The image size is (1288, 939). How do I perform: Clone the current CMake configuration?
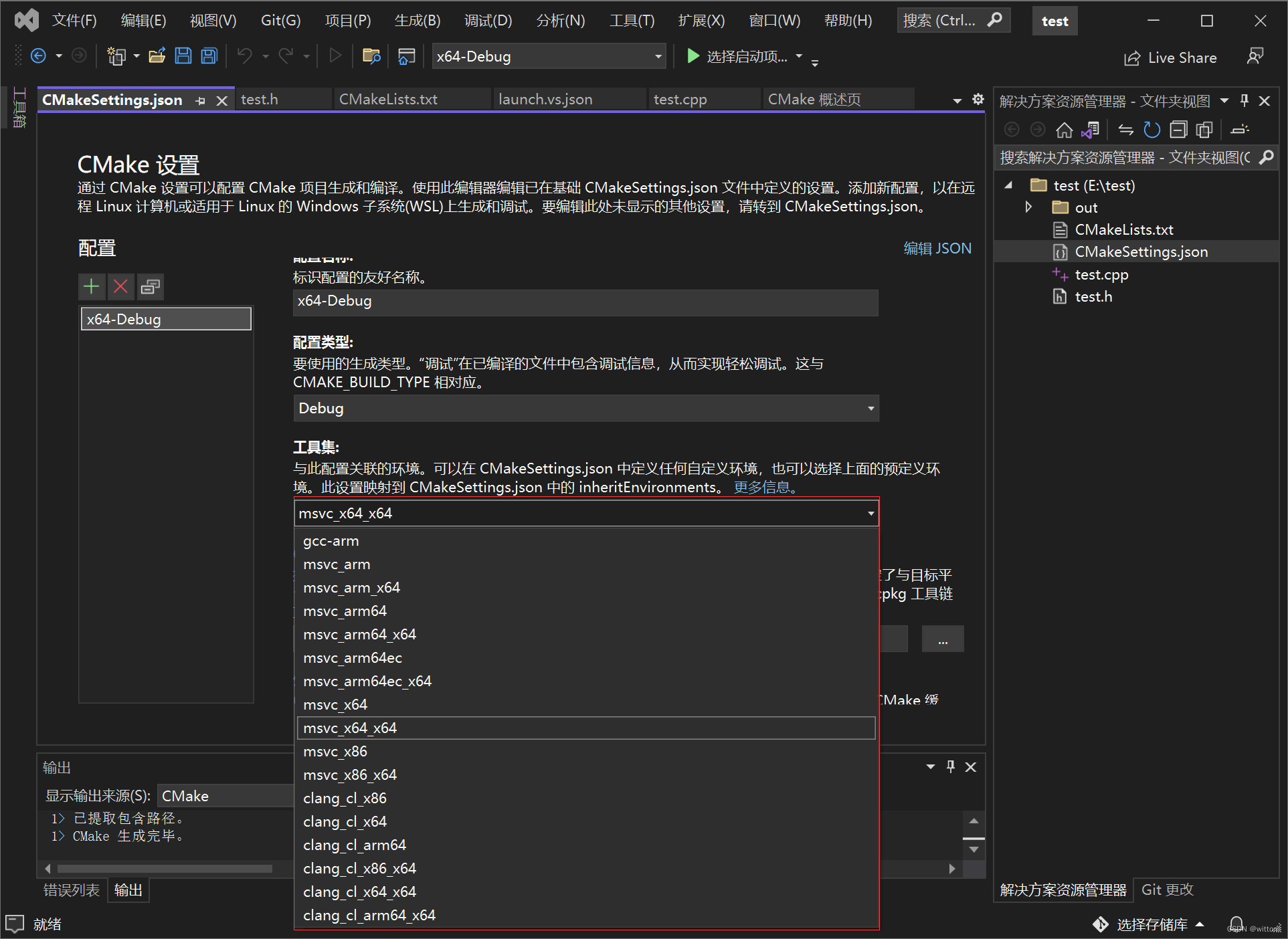pos(150,286)
